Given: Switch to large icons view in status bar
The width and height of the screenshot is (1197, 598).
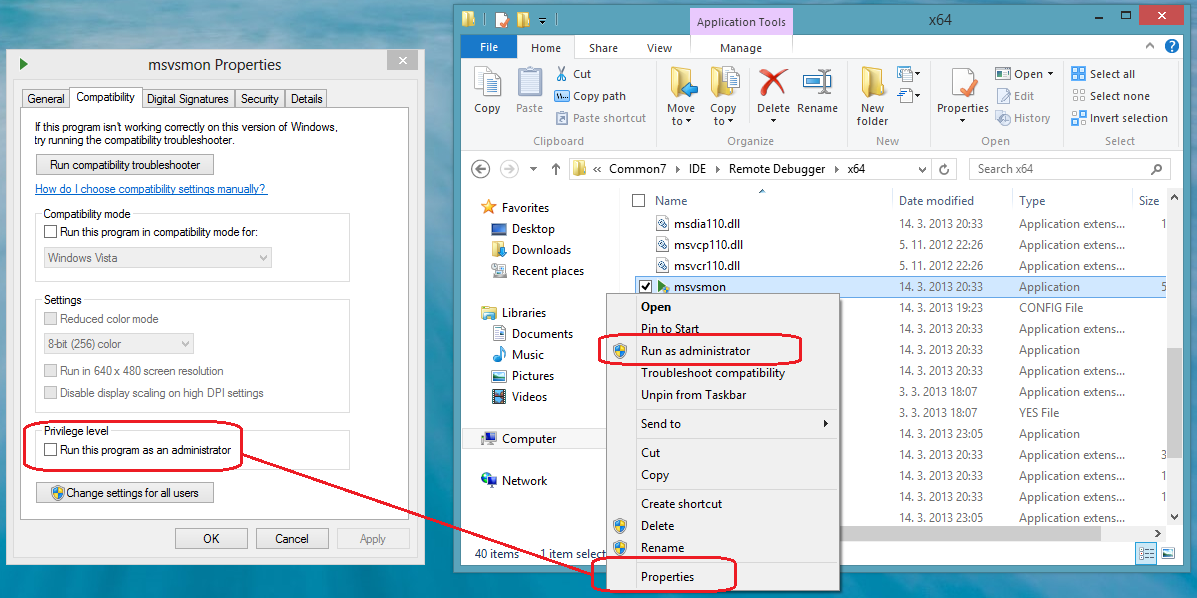Looking at the screenshot, I should pos(1167,553).
